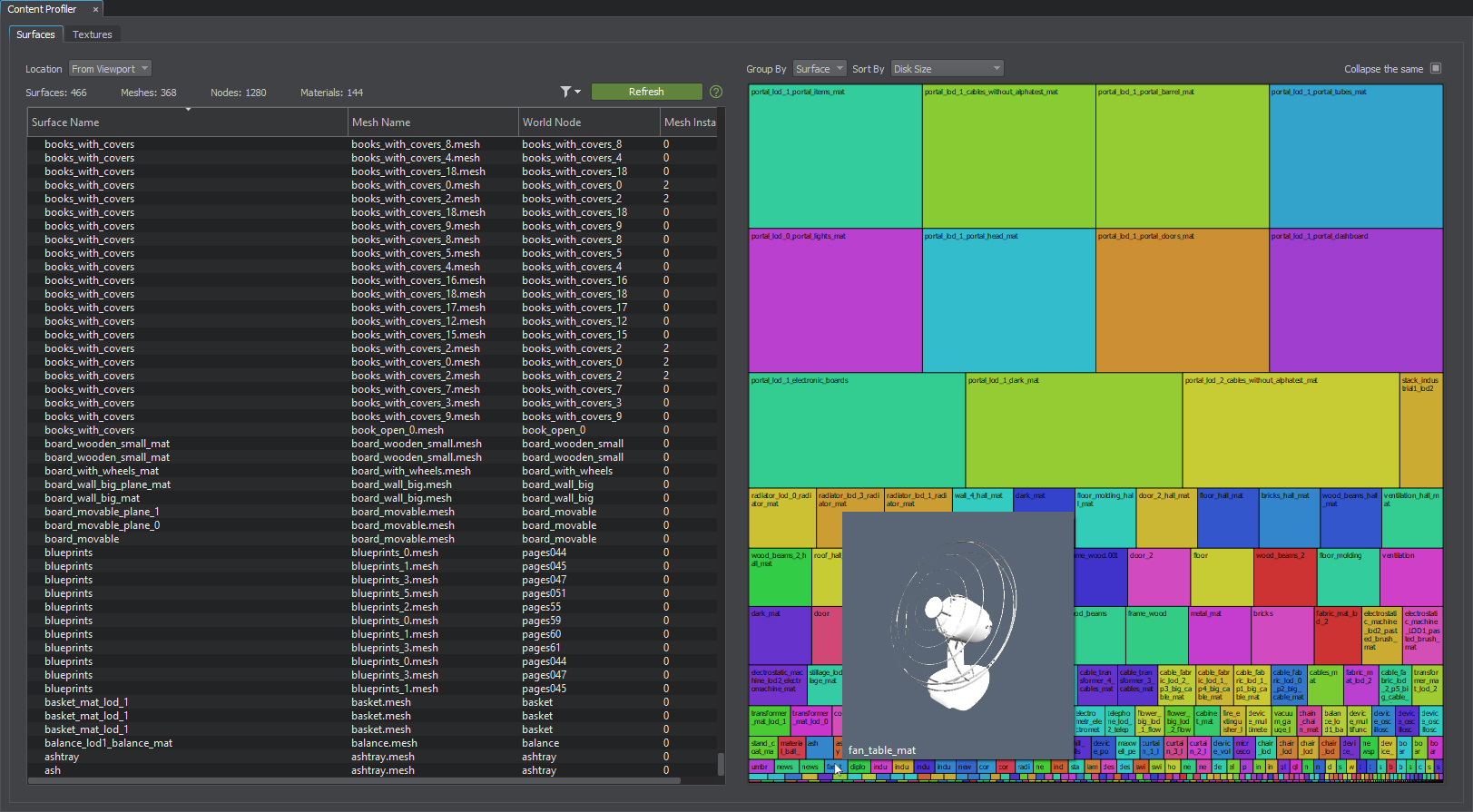Click the fan_table_mat preview thumbnail
1473x812 pixels.
click(957, 635)
